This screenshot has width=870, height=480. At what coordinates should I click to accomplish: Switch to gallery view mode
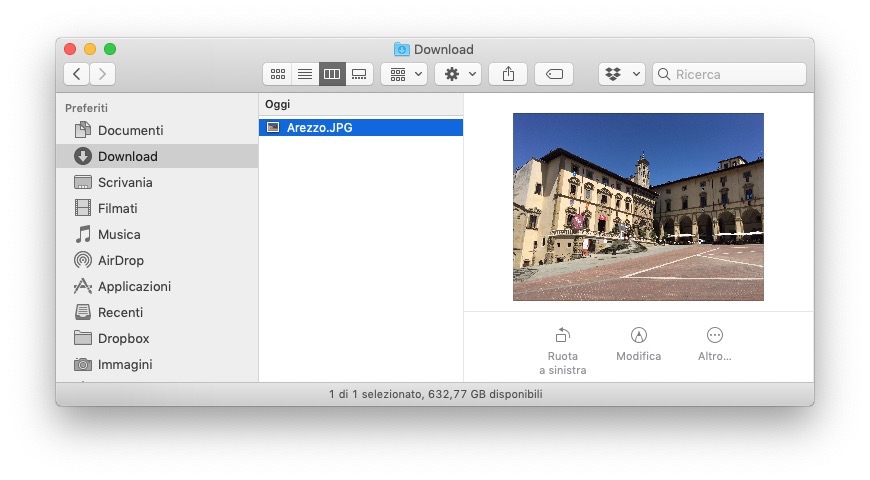(x=359, y=74)
